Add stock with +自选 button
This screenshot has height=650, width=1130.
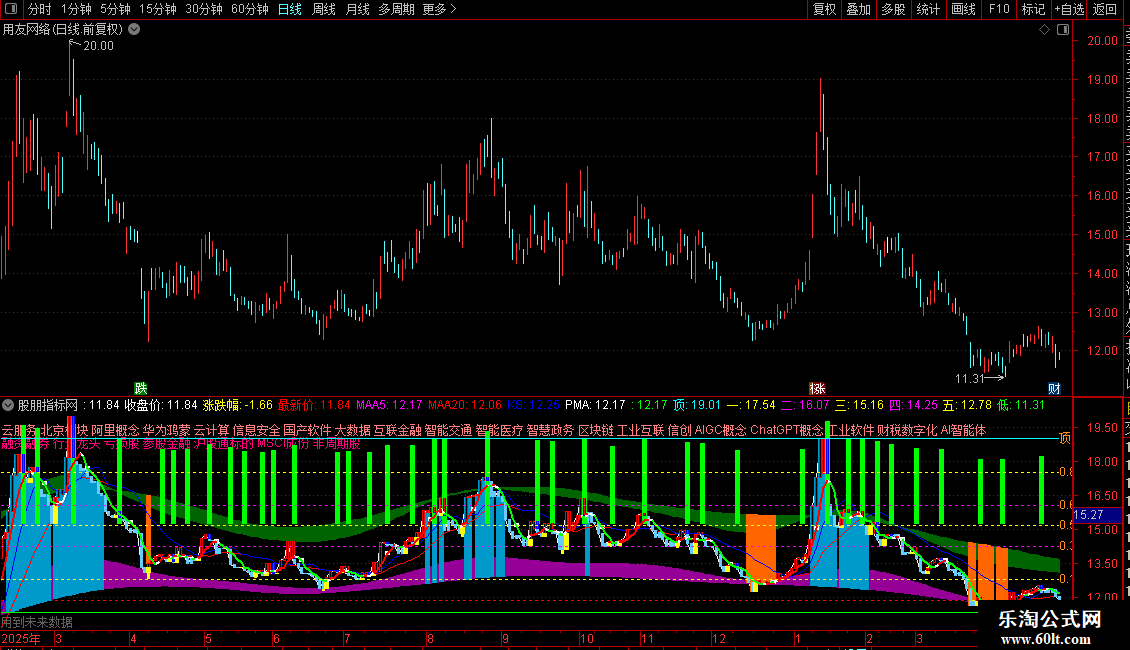coord(1069,9)
